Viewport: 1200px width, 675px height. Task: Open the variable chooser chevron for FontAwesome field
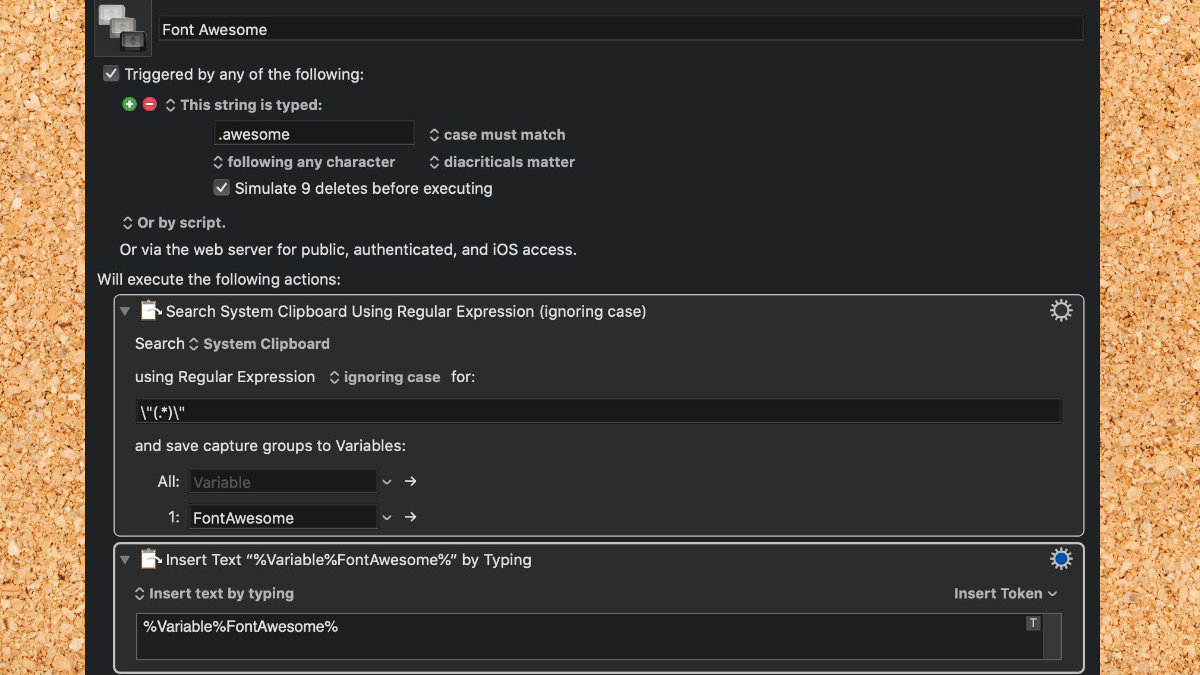tap(387, 517)
